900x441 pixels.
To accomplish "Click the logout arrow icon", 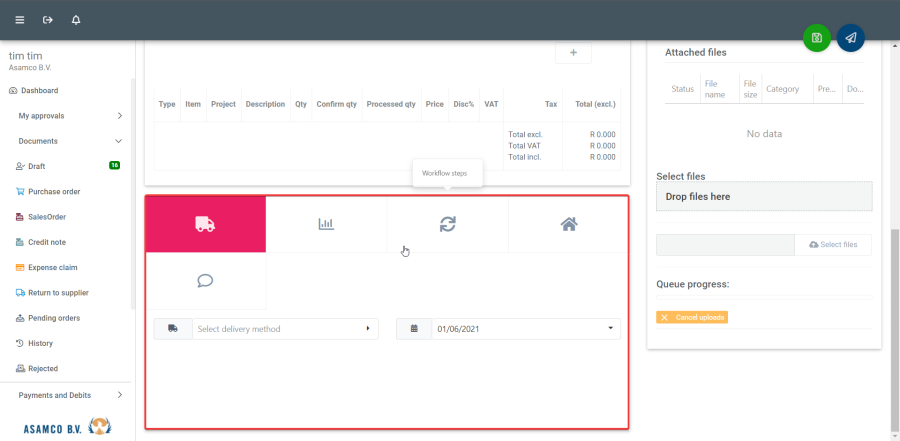I will (47, 20).
